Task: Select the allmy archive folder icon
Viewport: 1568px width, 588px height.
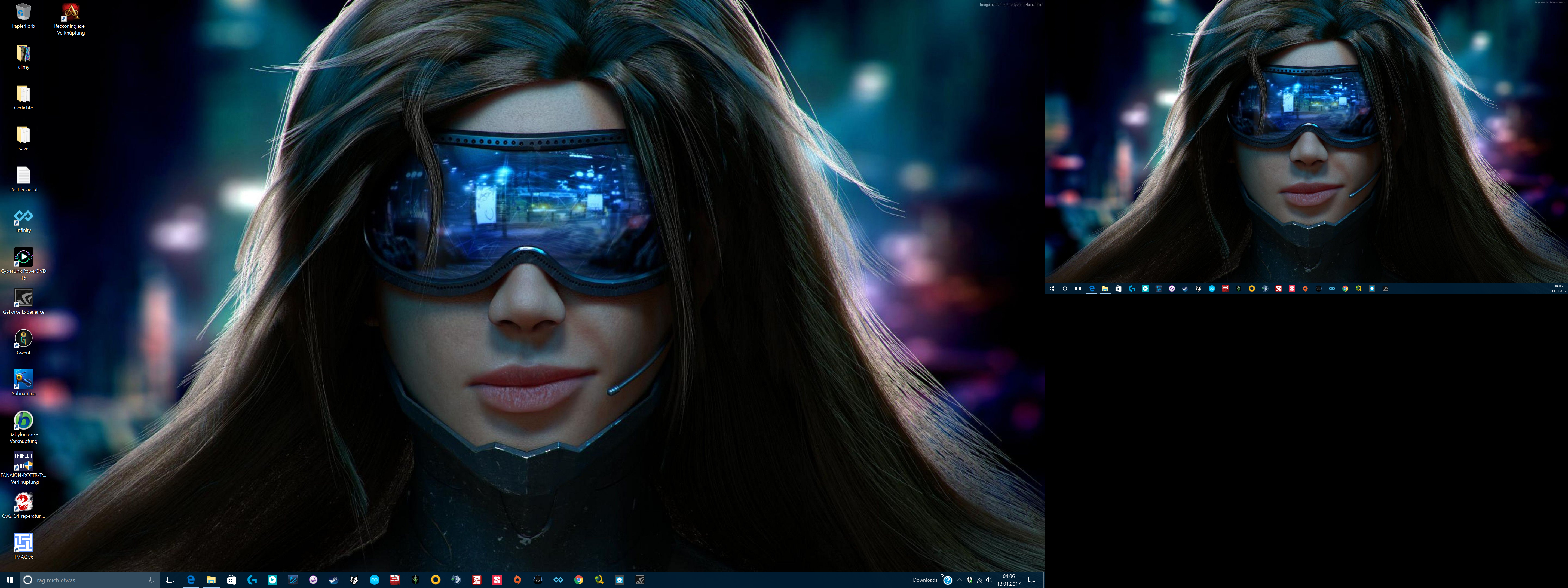Action: coord(23,57)
